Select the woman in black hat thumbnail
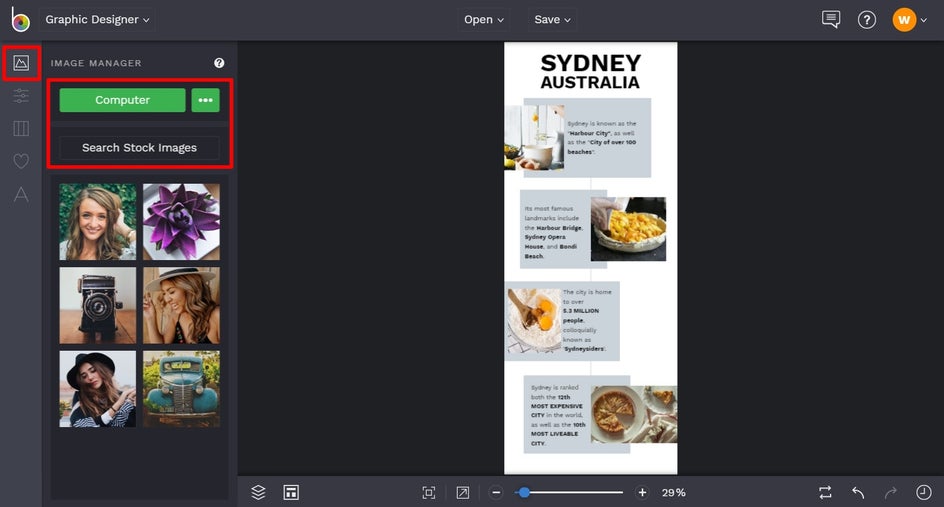The width and height of the screenshot is (944, 507). tap(98, 389)
